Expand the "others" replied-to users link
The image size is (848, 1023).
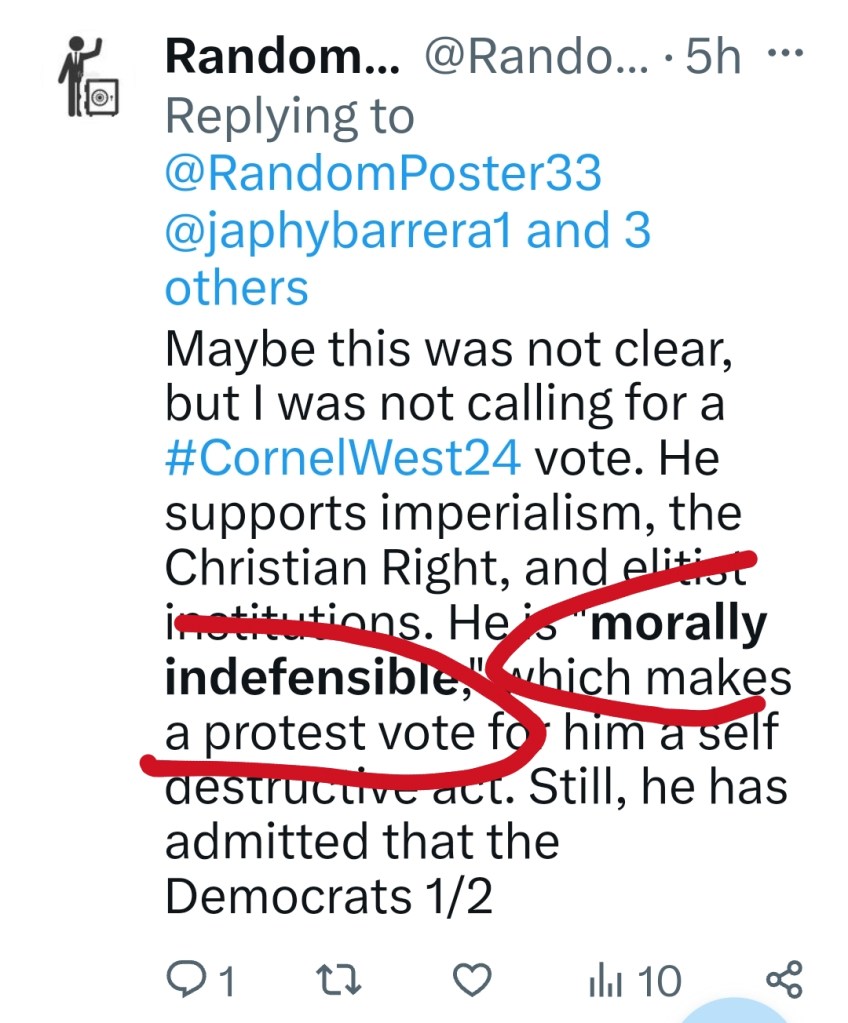point(237,289)
